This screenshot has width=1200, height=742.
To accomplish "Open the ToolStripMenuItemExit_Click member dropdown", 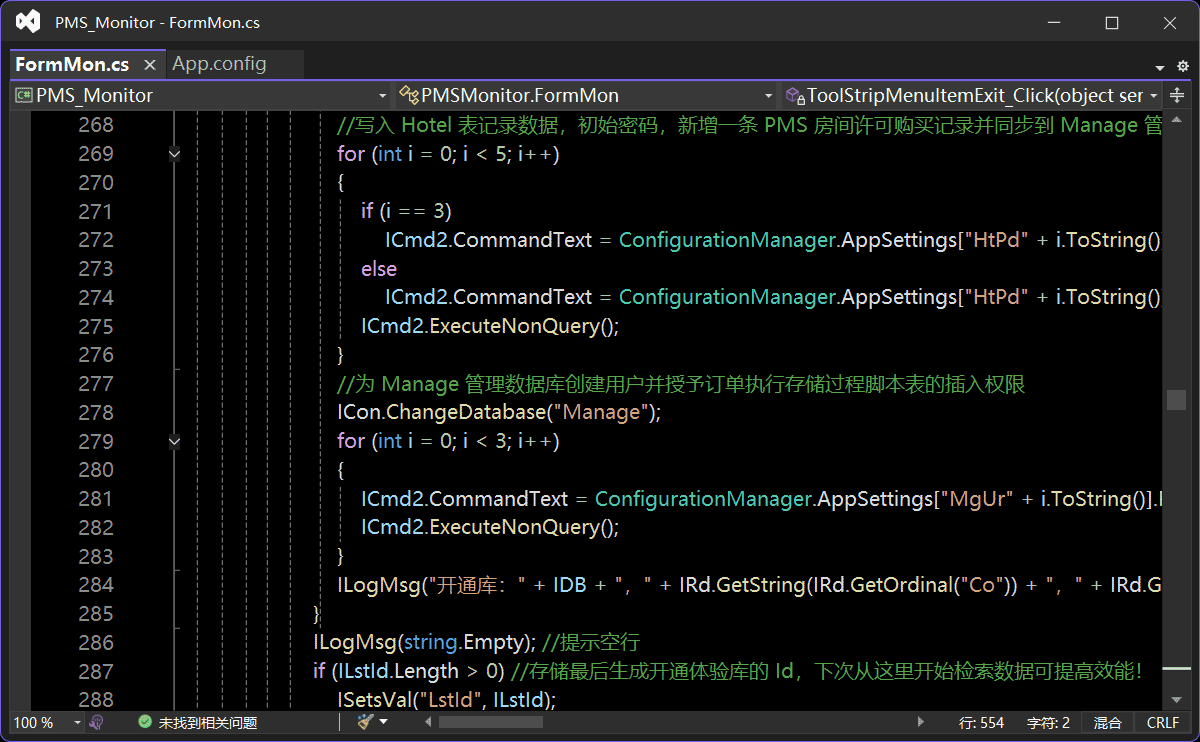I will click(x=1154, y=96).
